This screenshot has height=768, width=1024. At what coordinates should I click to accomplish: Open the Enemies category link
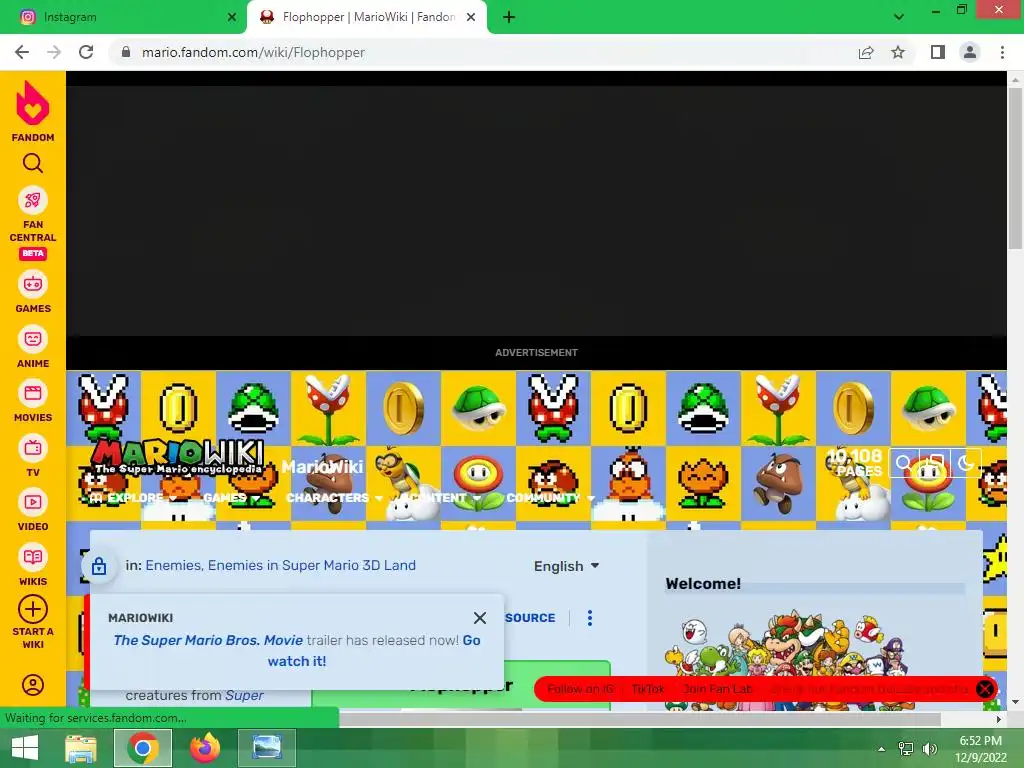point(173,566)
